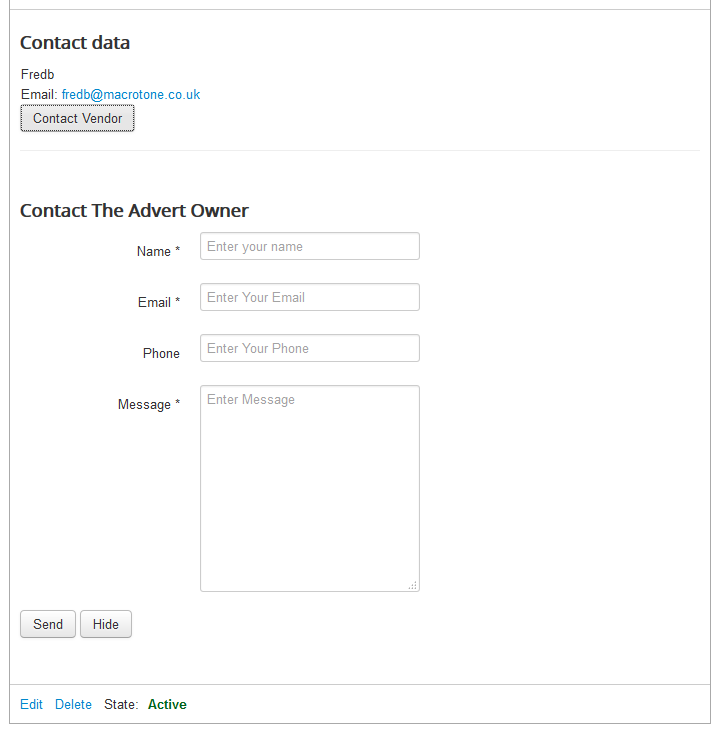Click the message box resize handle
The image size is (724, 741).
coord(413,585)
